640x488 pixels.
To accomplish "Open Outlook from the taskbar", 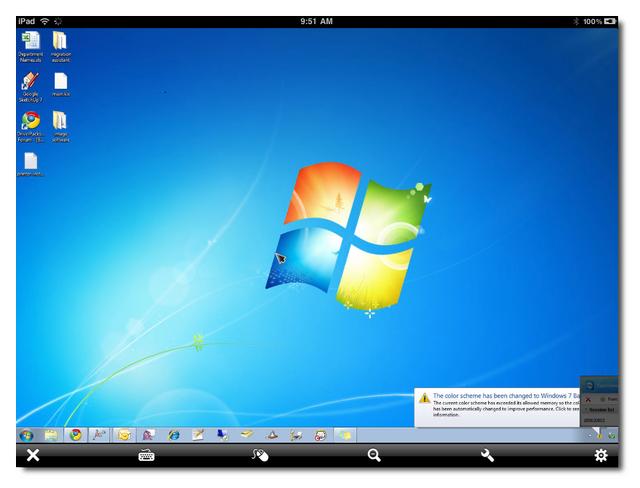I will 124,435.
